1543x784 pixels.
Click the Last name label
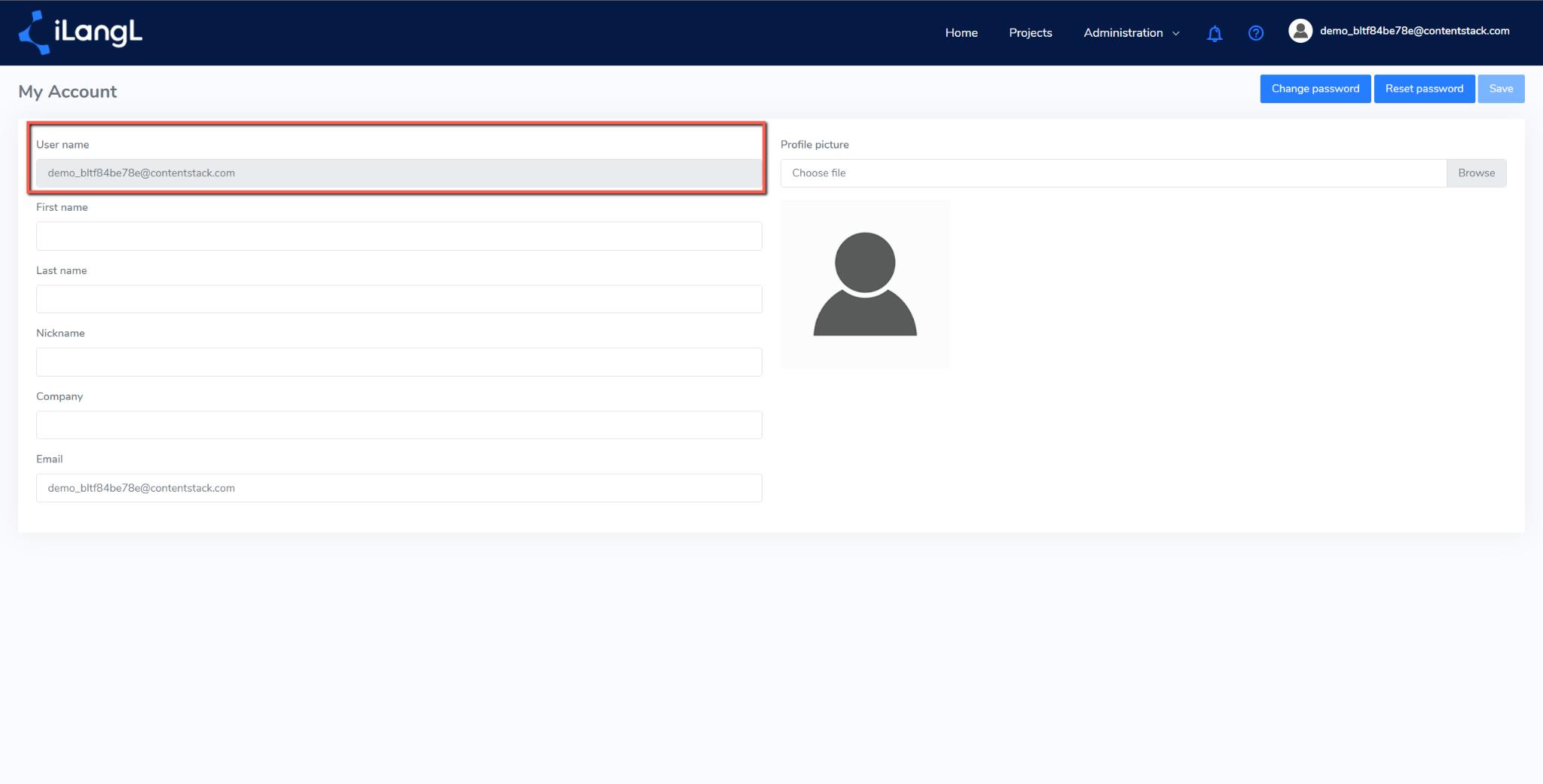coord(62,270)
